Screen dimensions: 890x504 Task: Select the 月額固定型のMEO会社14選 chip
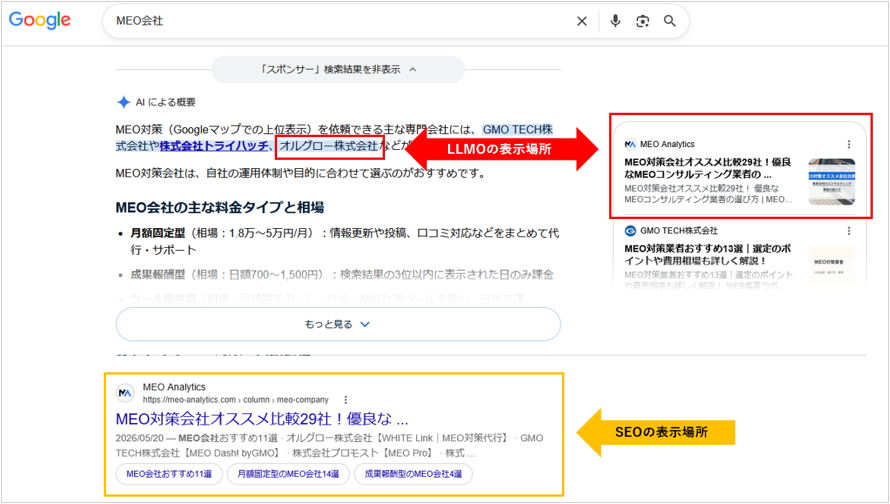click(288, 474)
